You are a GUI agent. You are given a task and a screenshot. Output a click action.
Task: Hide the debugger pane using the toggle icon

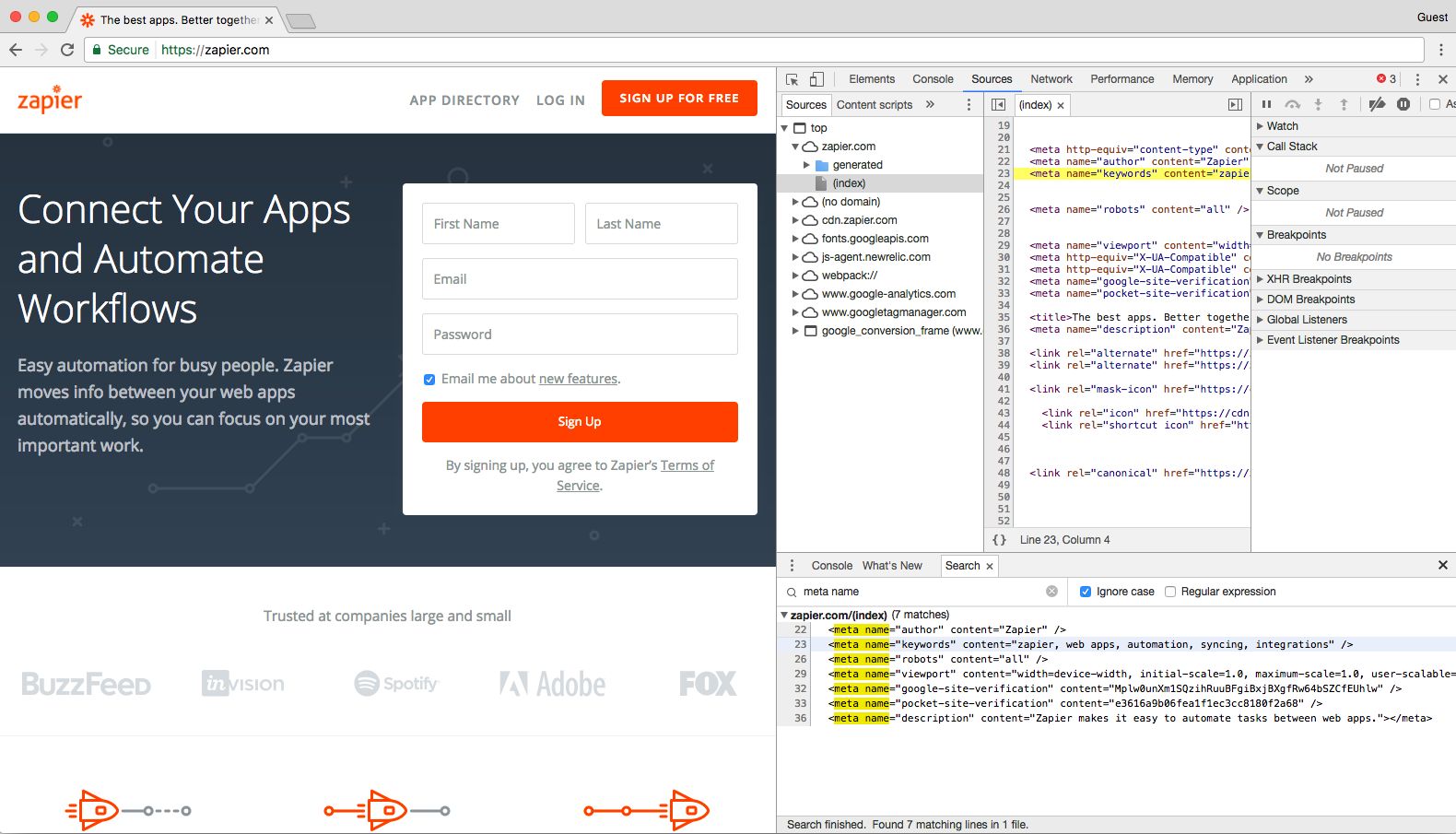coord(1235,104)
